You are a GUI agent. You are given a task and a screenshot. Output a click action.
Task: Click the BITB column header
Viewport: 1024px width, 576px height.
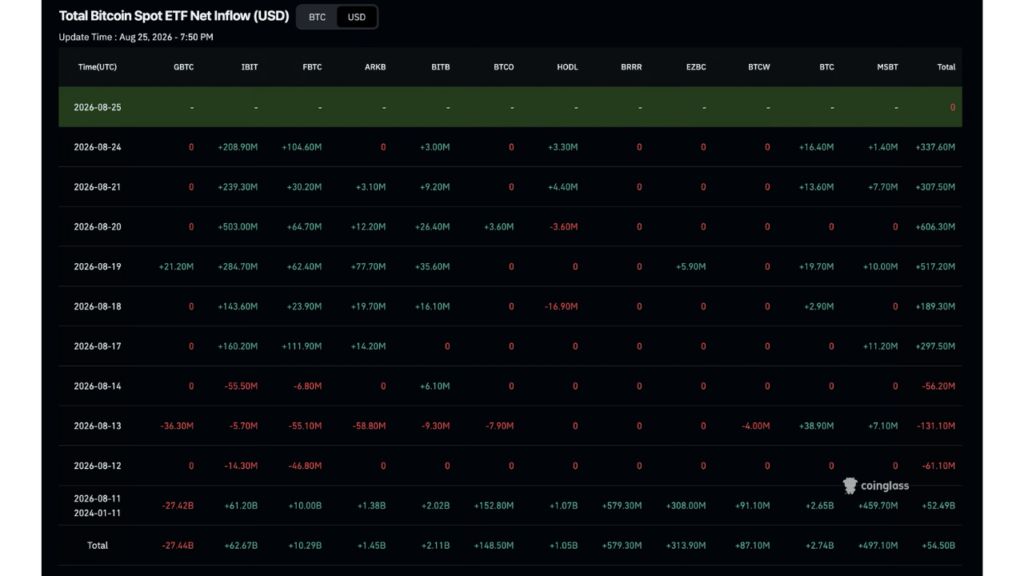[x=441, y=67]
